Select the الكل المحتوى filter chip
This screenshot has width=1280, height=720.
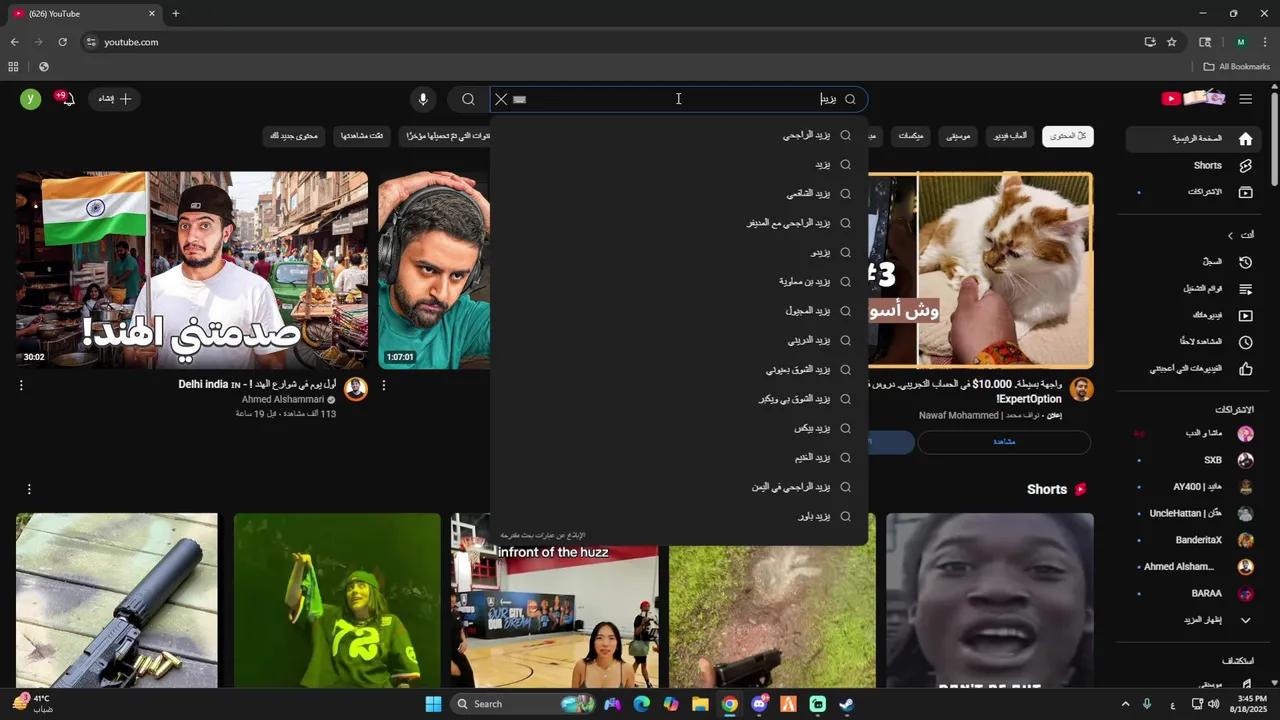1068,136
